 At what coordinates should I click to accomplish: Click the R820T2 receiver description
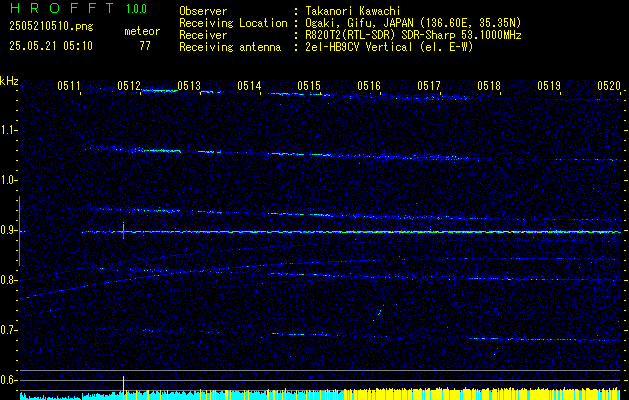click(x=413, y=35)
